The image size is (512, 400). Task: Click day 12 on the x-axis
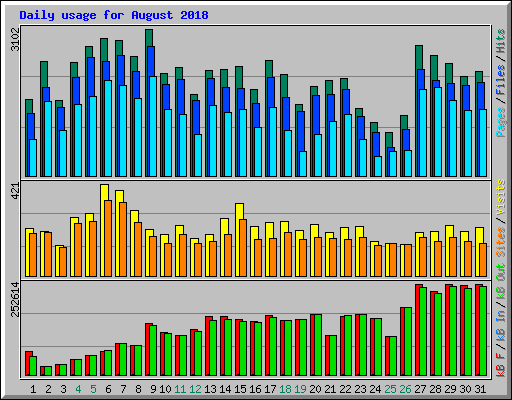[195, 389]
